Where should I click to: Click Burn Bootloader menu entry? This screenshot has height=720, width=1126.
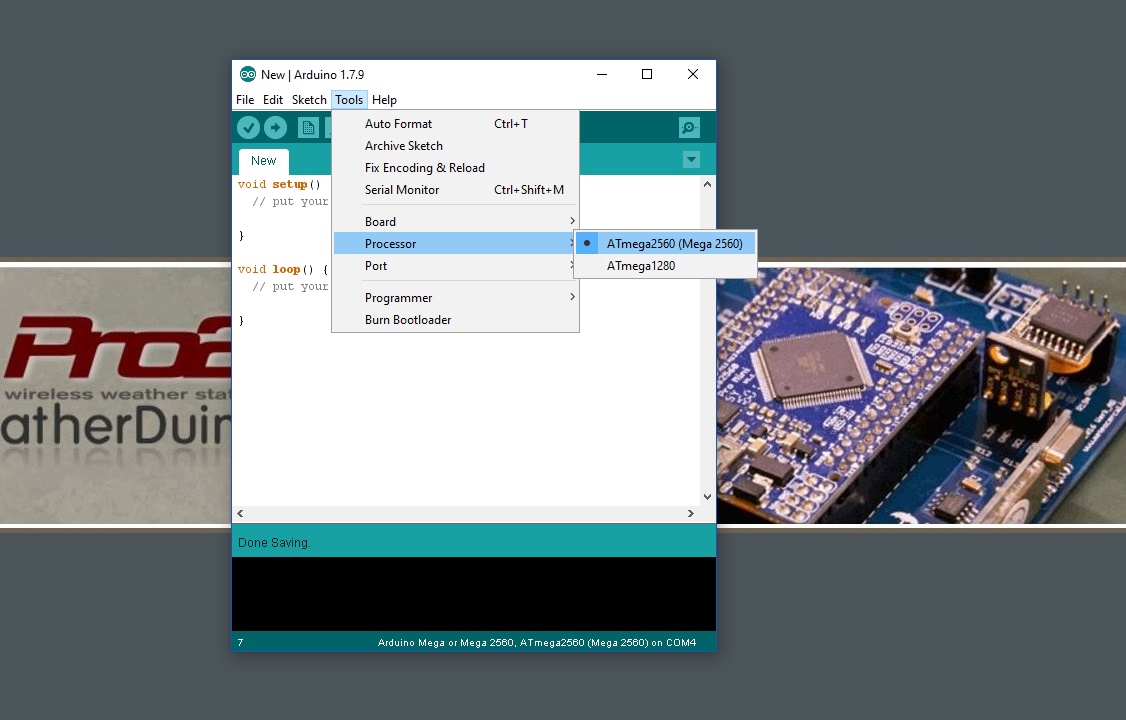click(407, 320)
